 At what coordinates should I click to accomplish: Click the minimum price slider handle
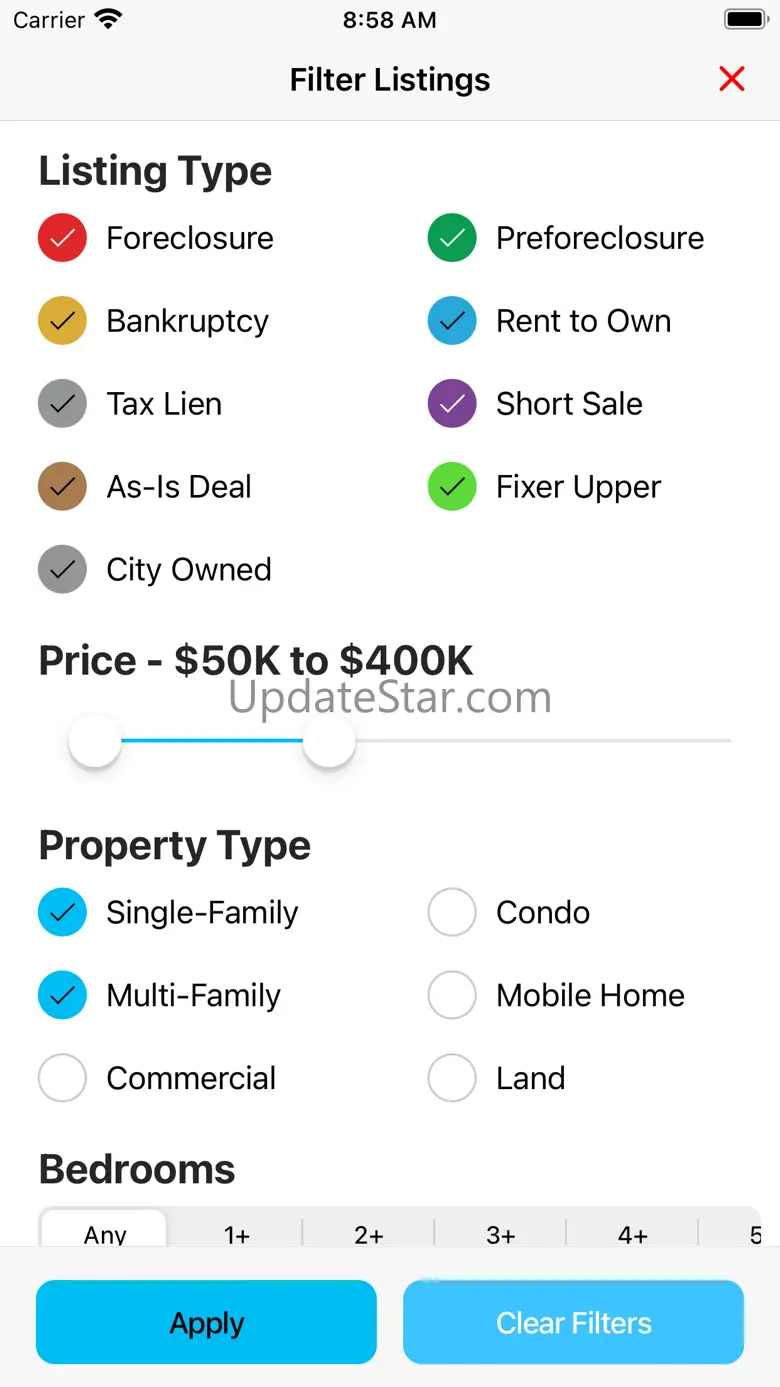tap(95, 741)
